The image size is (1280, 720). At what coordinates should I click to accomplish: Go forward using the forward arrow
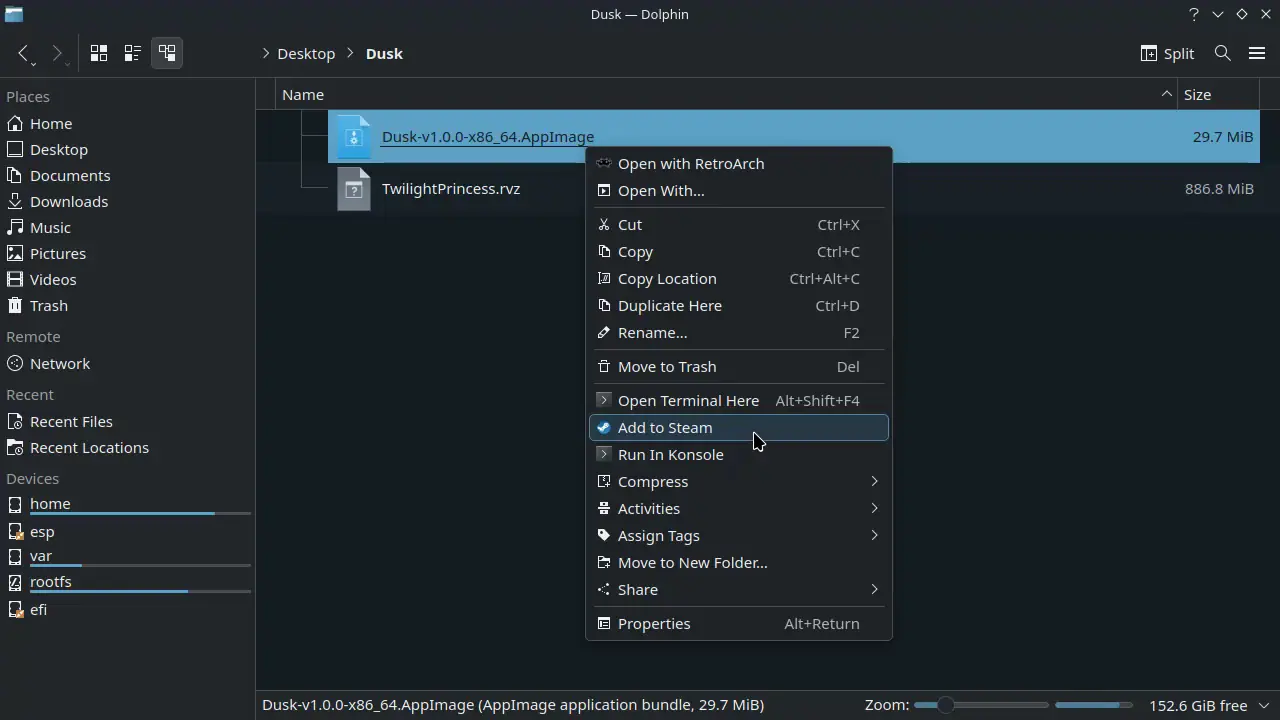pos(58,53)
